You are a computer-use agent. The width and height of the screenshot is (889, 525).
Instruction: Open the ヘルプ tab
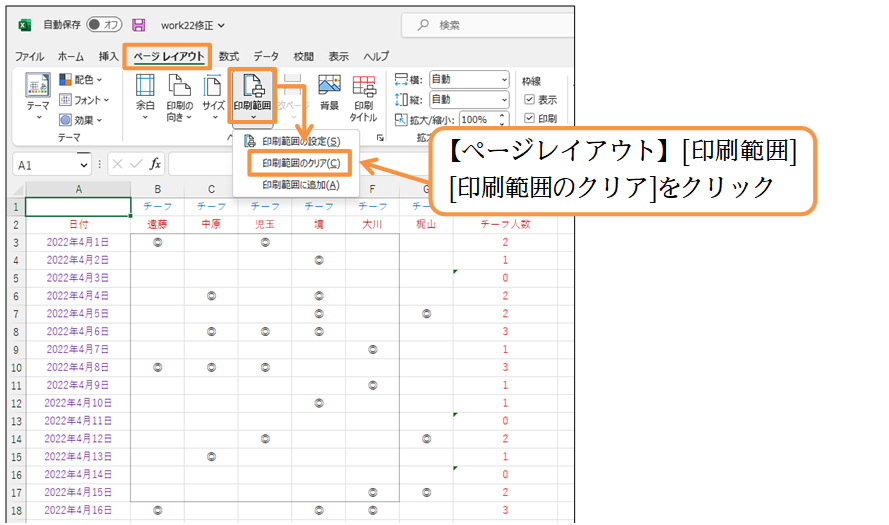[376, 56]
